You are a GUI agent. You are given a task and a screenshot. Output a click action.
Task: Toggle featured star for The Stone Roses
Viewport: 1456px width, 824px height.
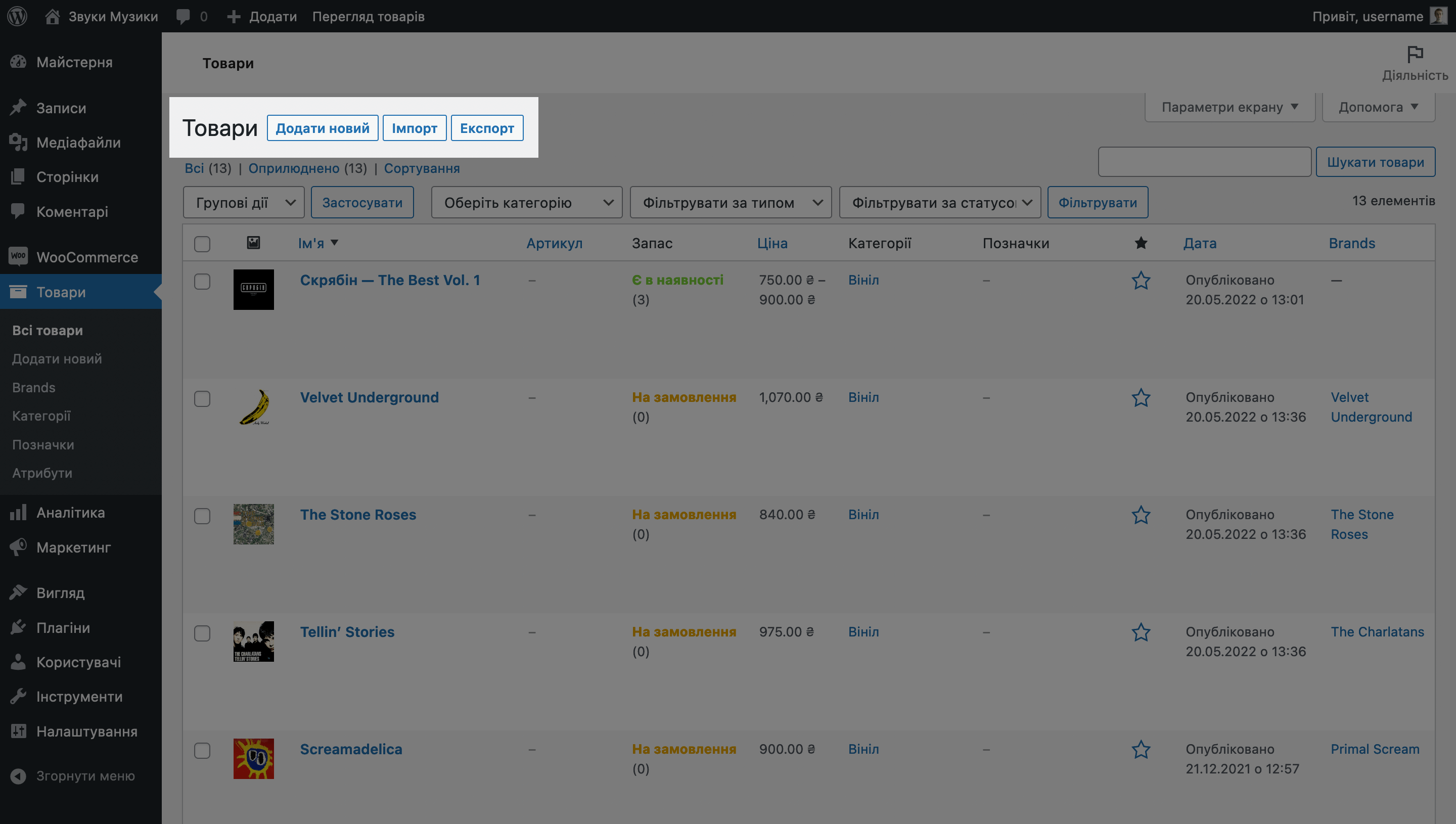(1141, 515)
